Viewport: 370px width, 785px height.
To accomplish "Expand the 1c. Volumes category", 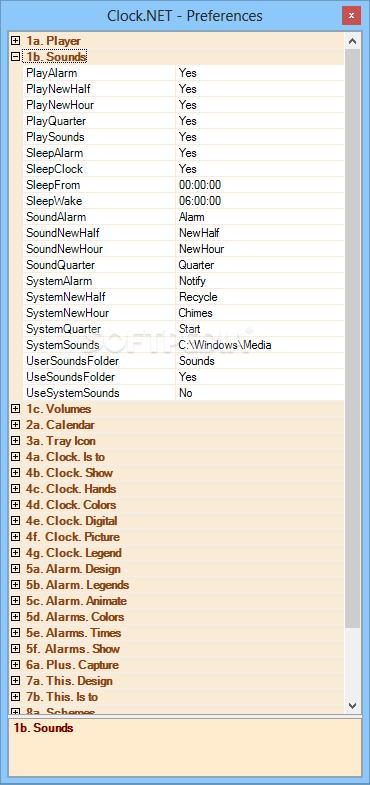I will pyautogui.click(x=16, y=409).
